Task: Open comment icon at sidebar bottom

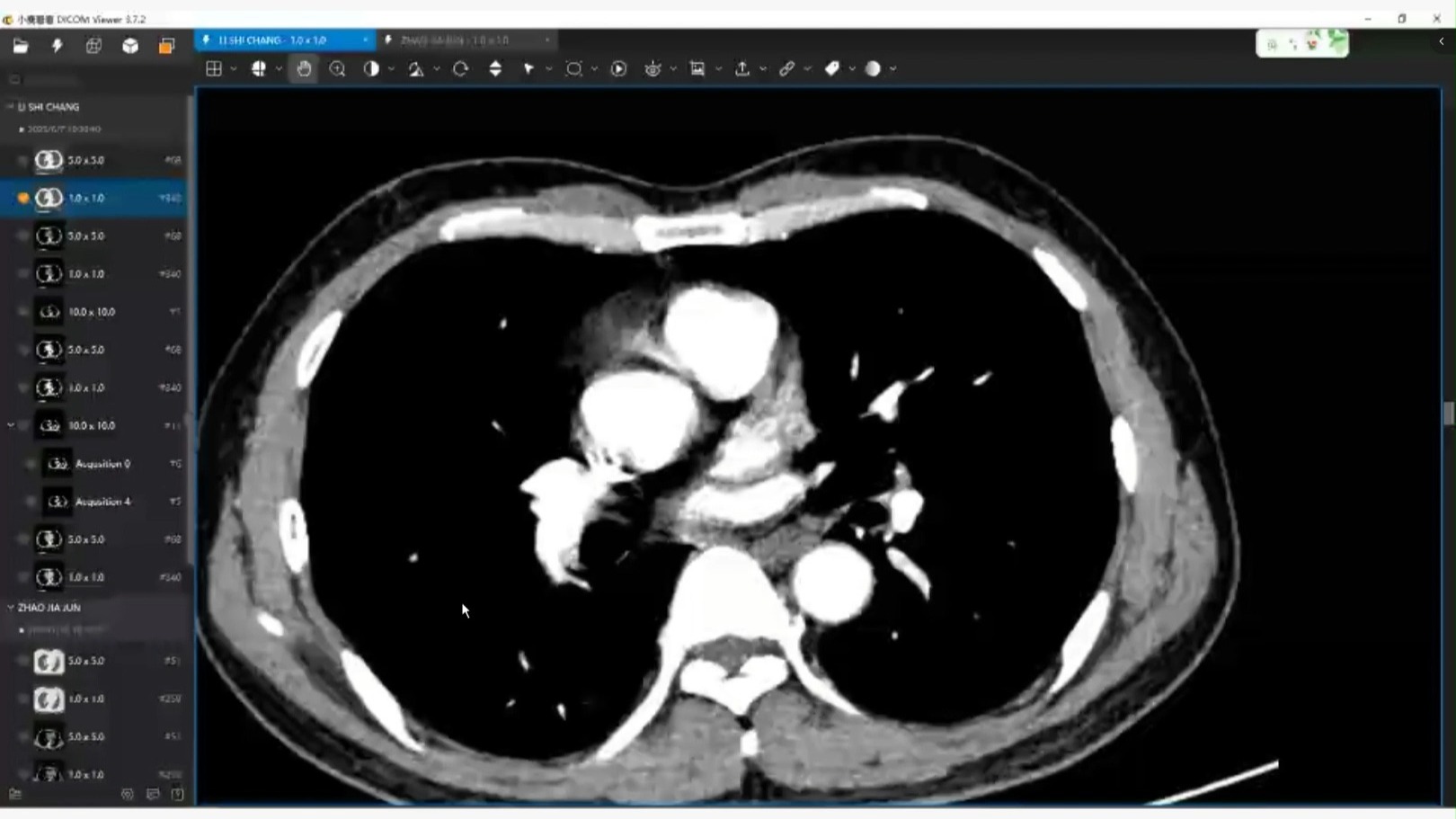Action: [x=153, y=795]
